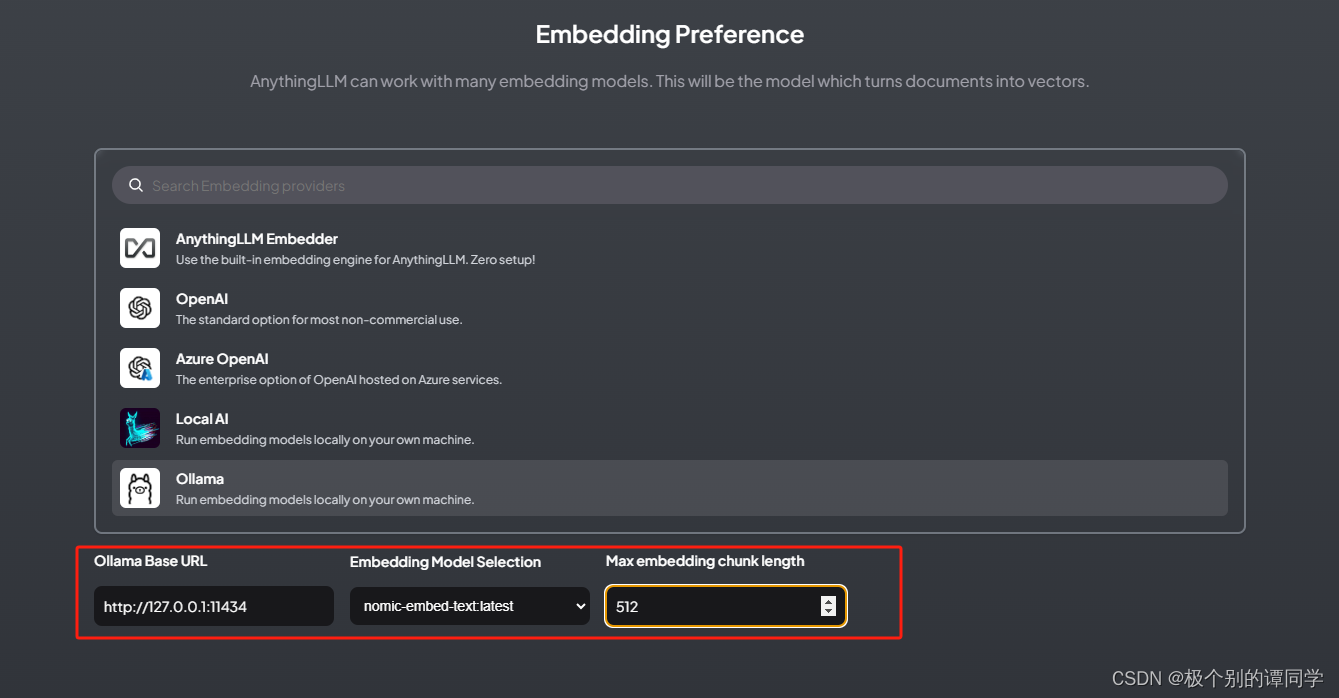The width and height of the screenshot is (1339, 698).
Task: Click the Local AI llama icon
Action: pos(140,428)
